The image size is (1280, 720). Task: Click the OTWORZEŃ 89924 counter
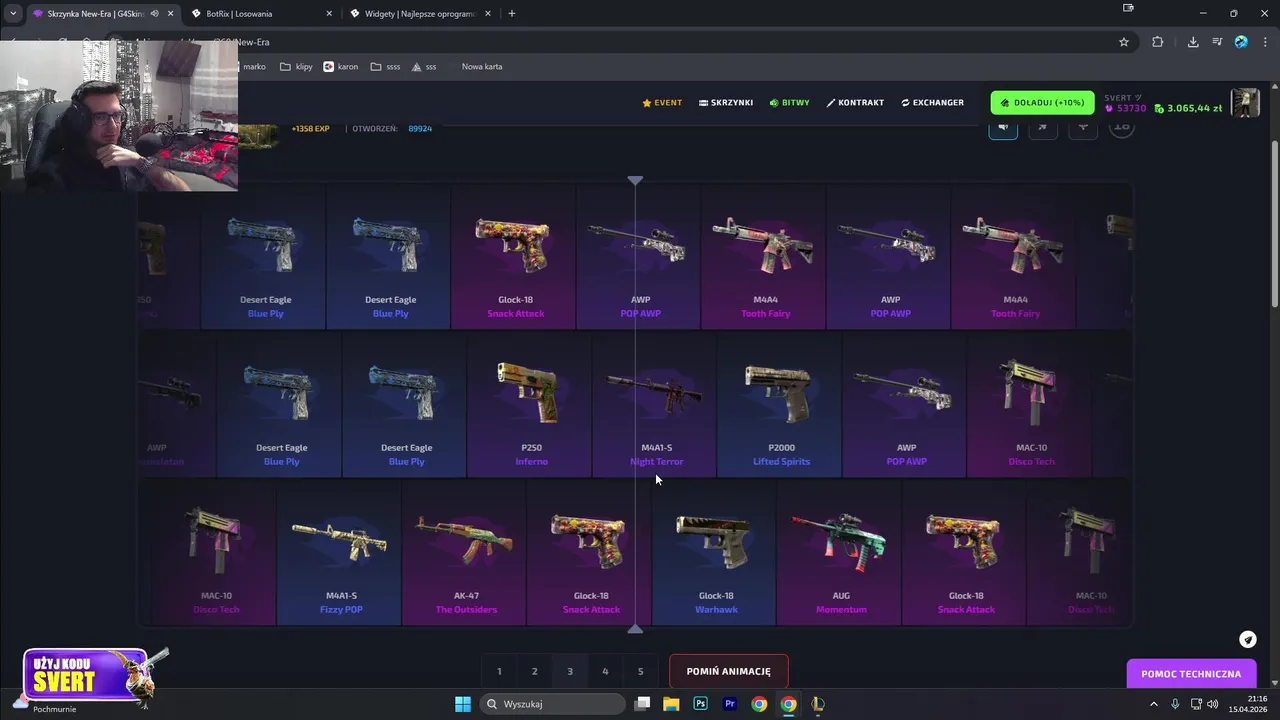click(392, 128)
